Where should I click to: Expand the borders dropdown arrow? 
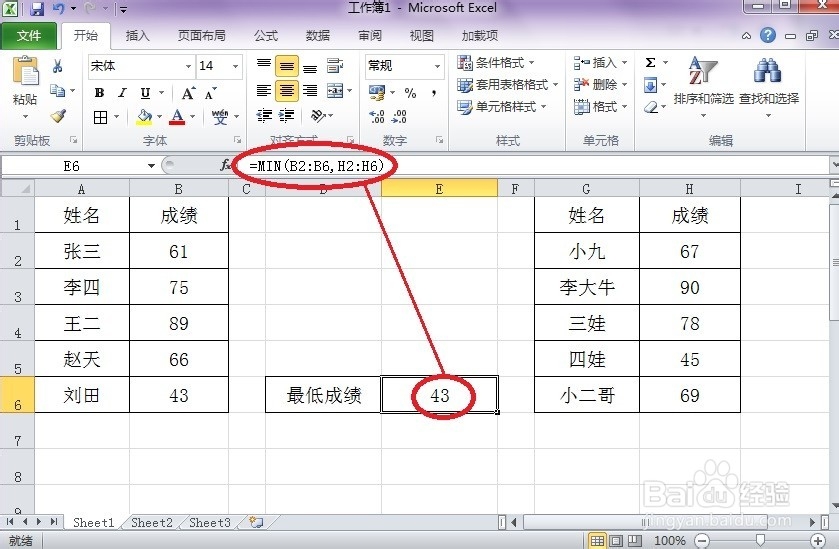116,117
